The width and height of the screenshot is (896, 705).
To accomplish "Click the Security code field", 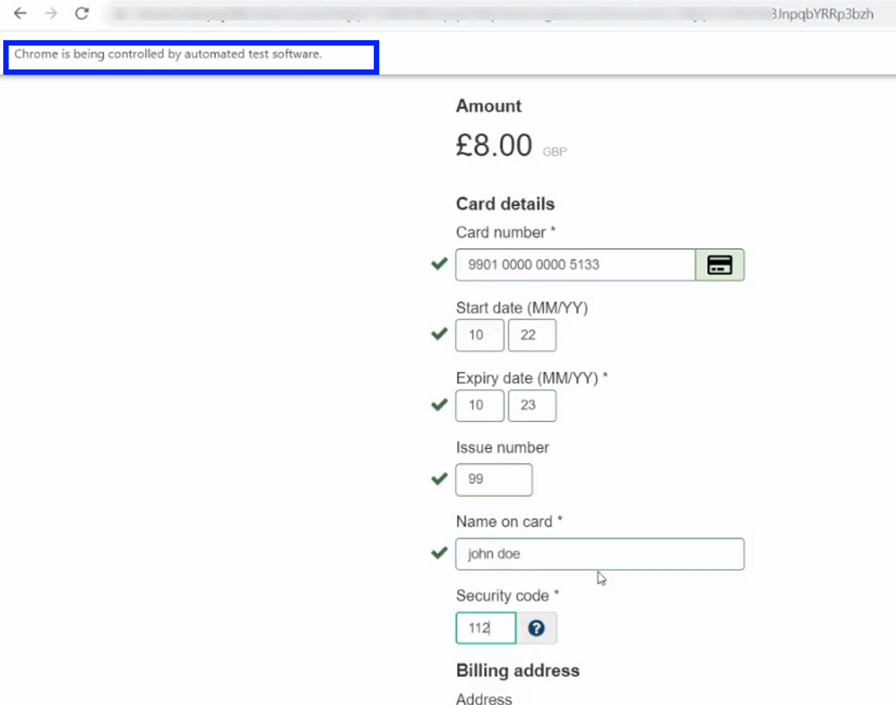I will click(486, 628).
